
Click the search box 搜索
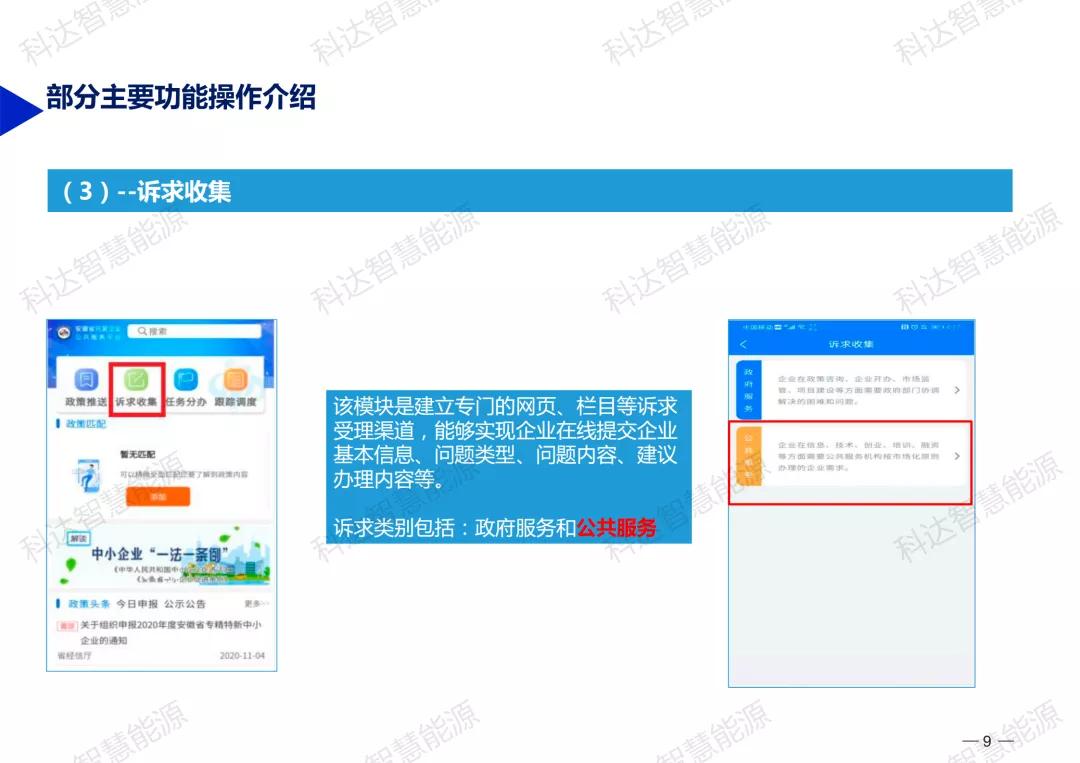(x=194, y=331)
